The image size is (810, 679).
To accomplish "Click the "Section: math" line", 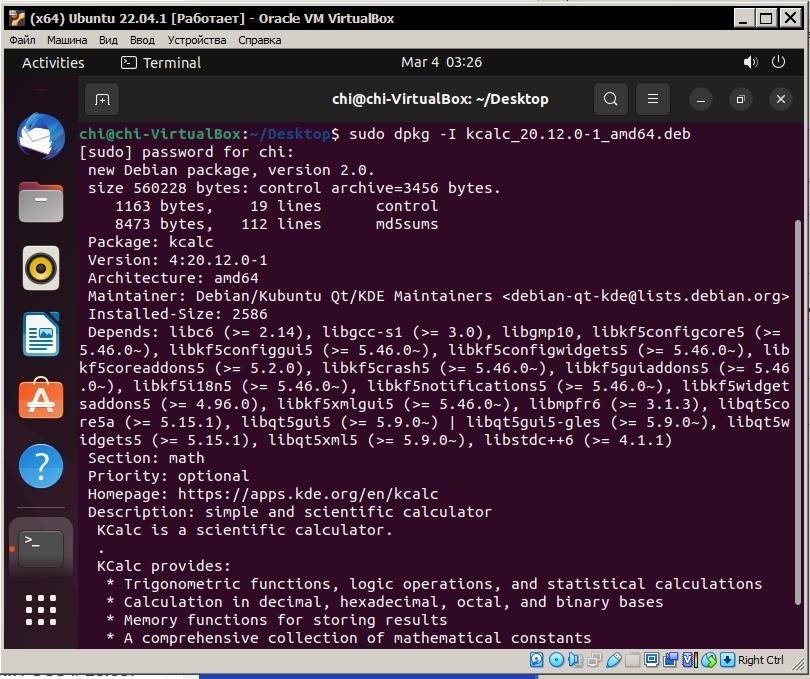I will tap(146, 458).
